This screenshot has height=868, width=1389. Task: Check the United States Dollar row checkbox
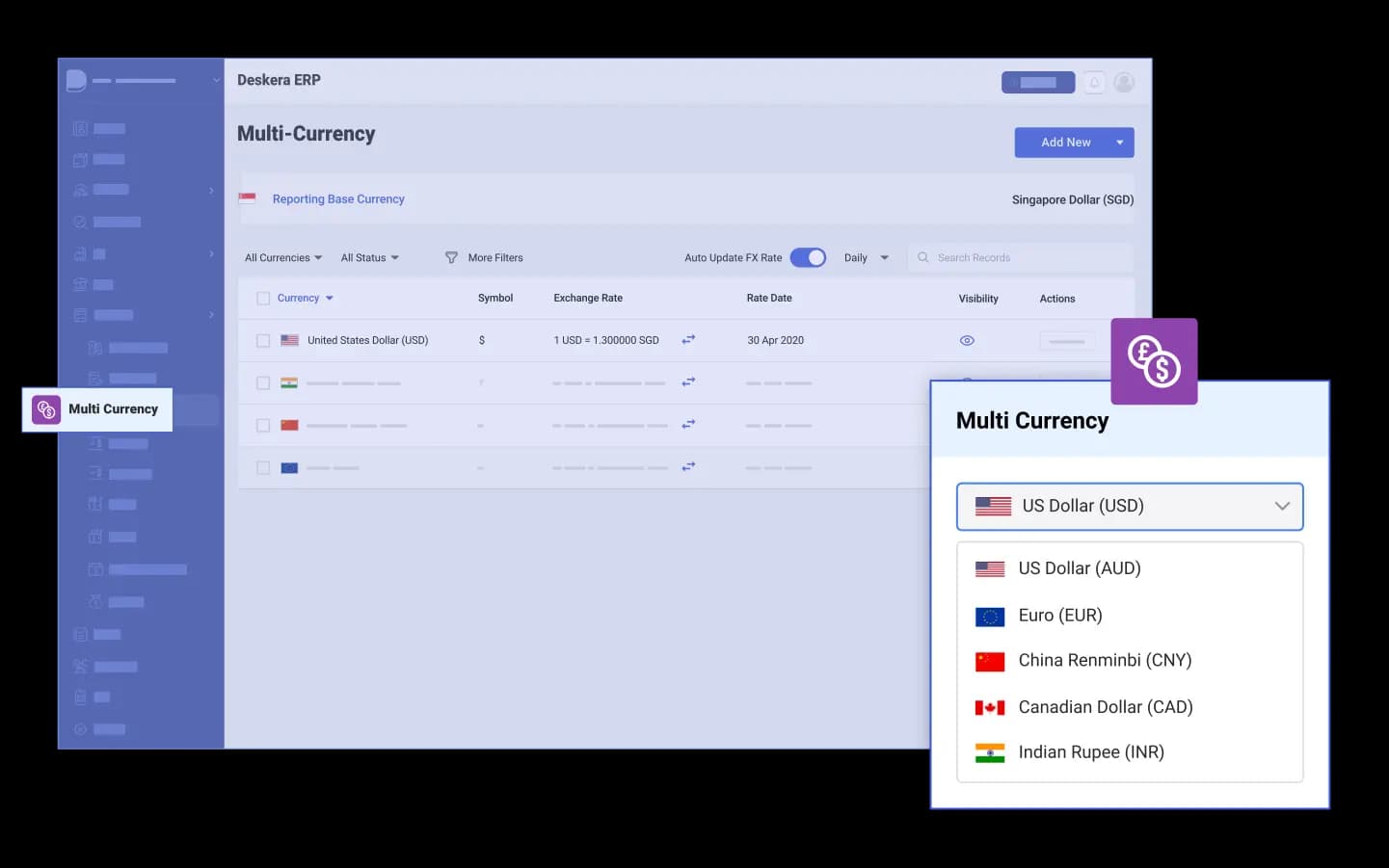[263, 341]
